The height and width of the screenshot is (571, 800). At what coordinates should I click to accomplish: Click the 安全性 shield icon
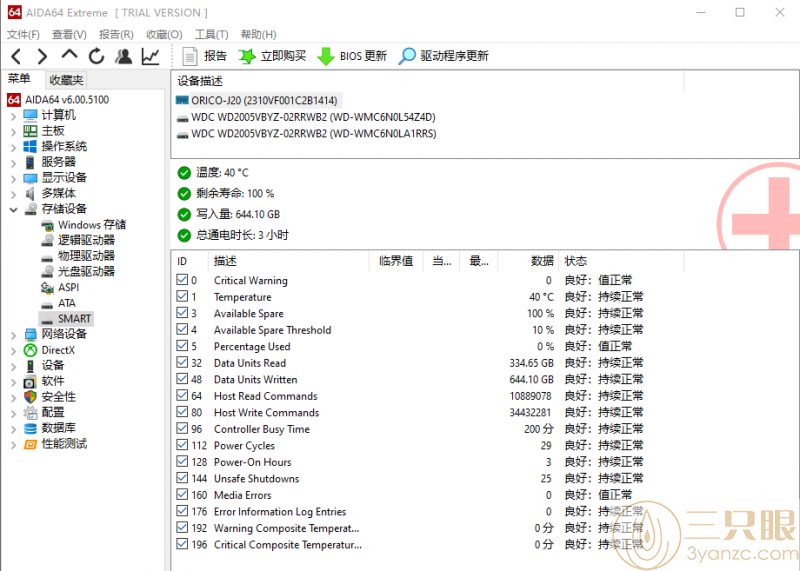point(30,397)
